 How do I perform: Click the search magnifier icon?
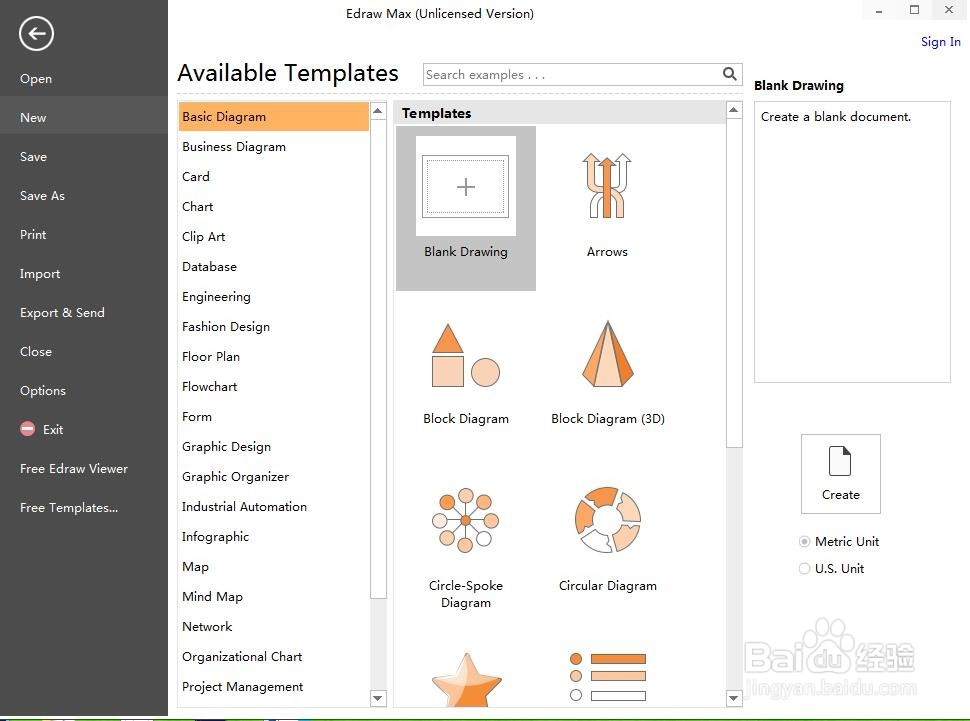coord(729,74)
